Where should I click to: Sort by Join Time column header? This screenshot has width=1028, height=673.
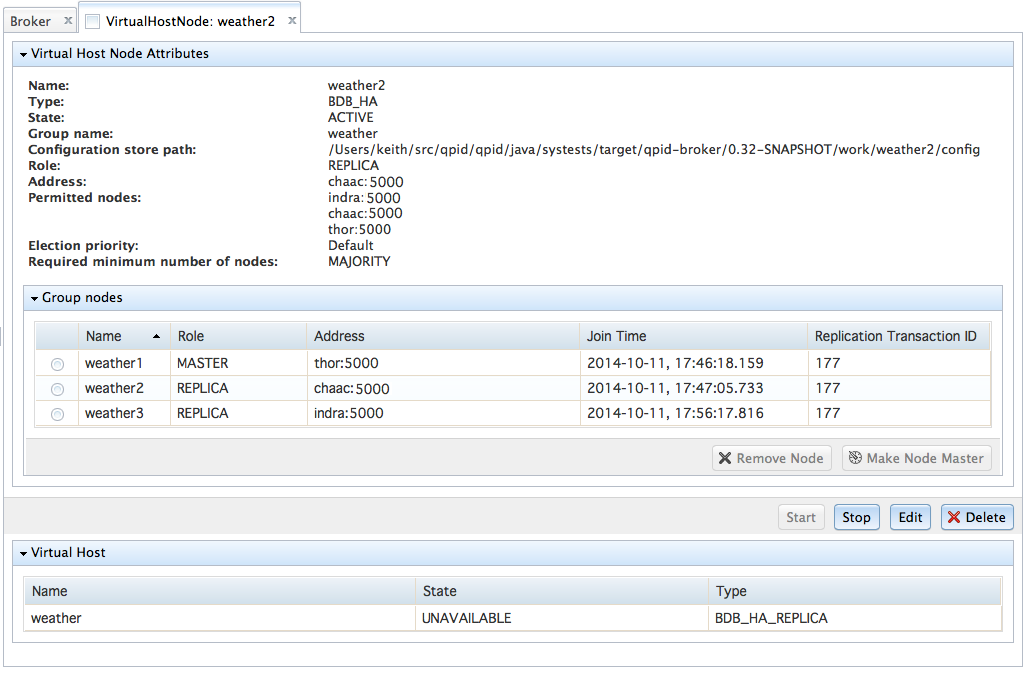coord(616,336)
